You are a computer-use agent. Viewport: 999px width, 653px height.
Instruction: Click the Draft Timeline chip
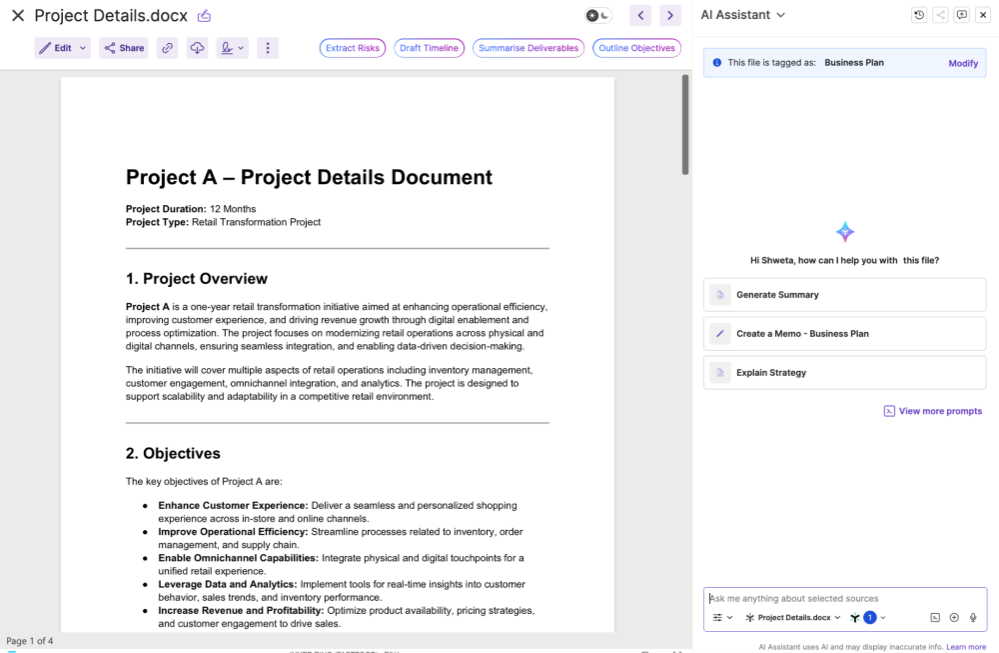pos(429,48)
